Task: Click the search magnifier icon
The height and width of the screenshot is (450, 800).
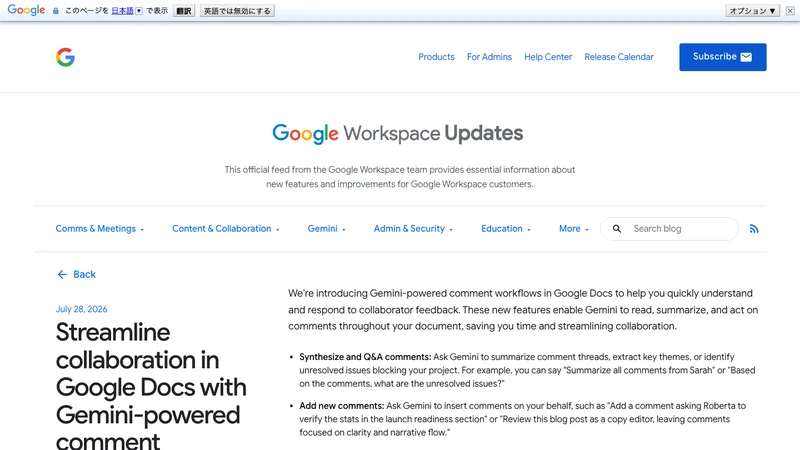Action: [x=617, y=229]
